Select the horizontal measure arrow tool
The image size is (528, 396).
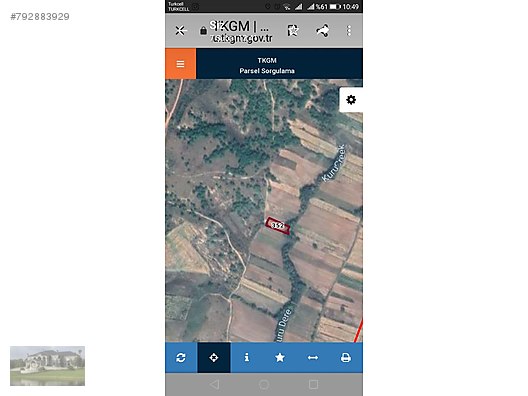pyautogui.click(x=313, y=357)
